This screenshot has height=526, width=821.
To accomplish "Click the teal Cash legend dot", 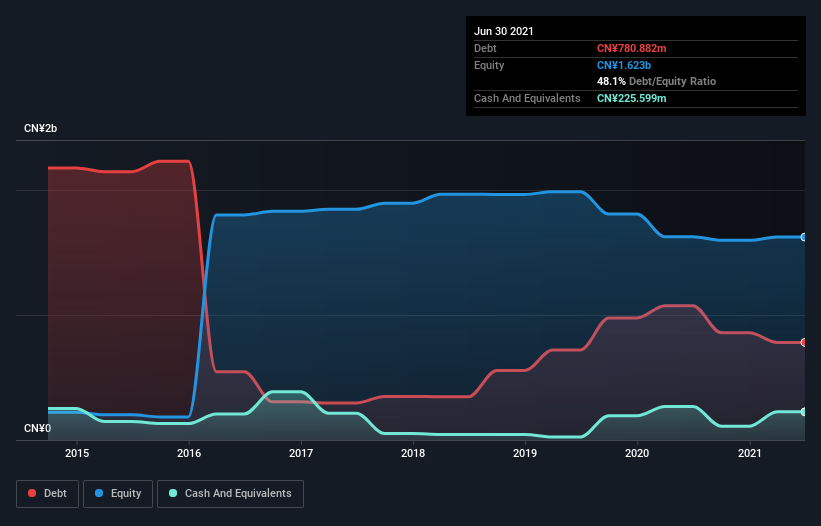I will tap(173, 493).
